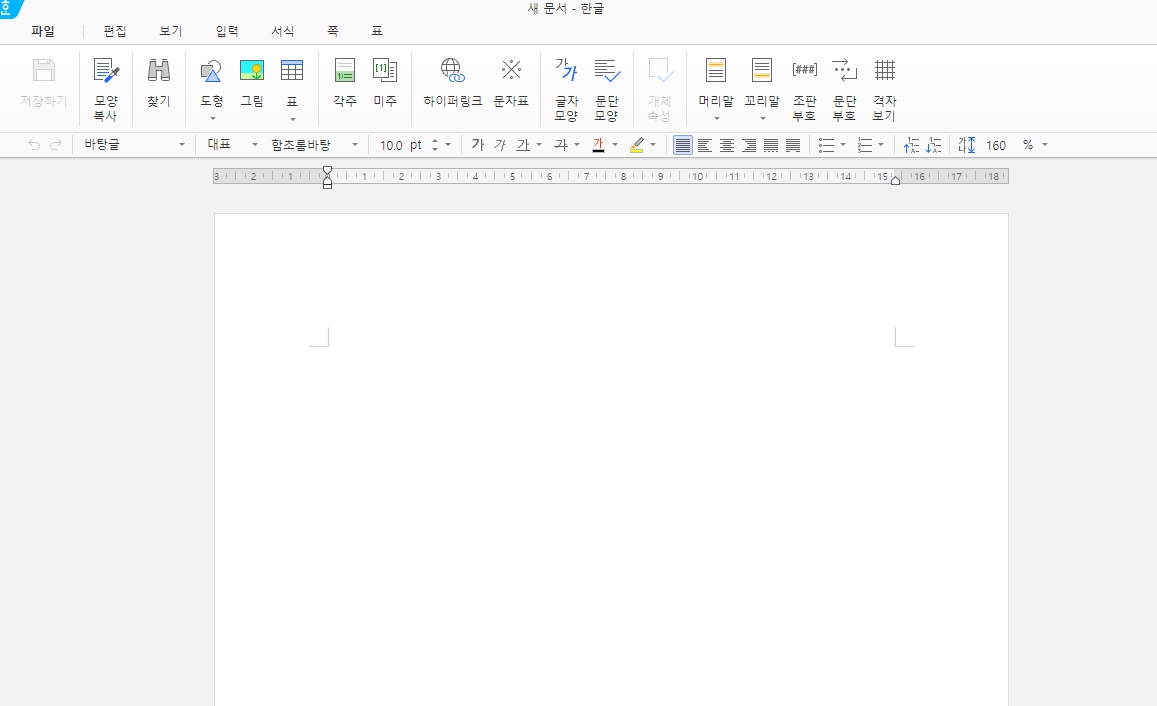Open the line spacing percent dropdown
The height and width of the screenshot is (706, 1157).
(x=1045, y=145)
